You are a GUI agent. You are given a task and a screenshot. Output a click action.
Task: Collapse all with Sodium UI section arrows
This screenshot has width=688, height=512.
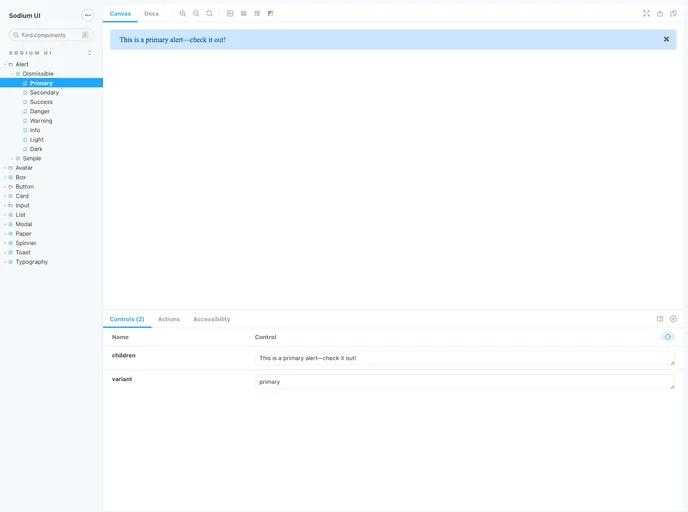(x=90, y=53)
